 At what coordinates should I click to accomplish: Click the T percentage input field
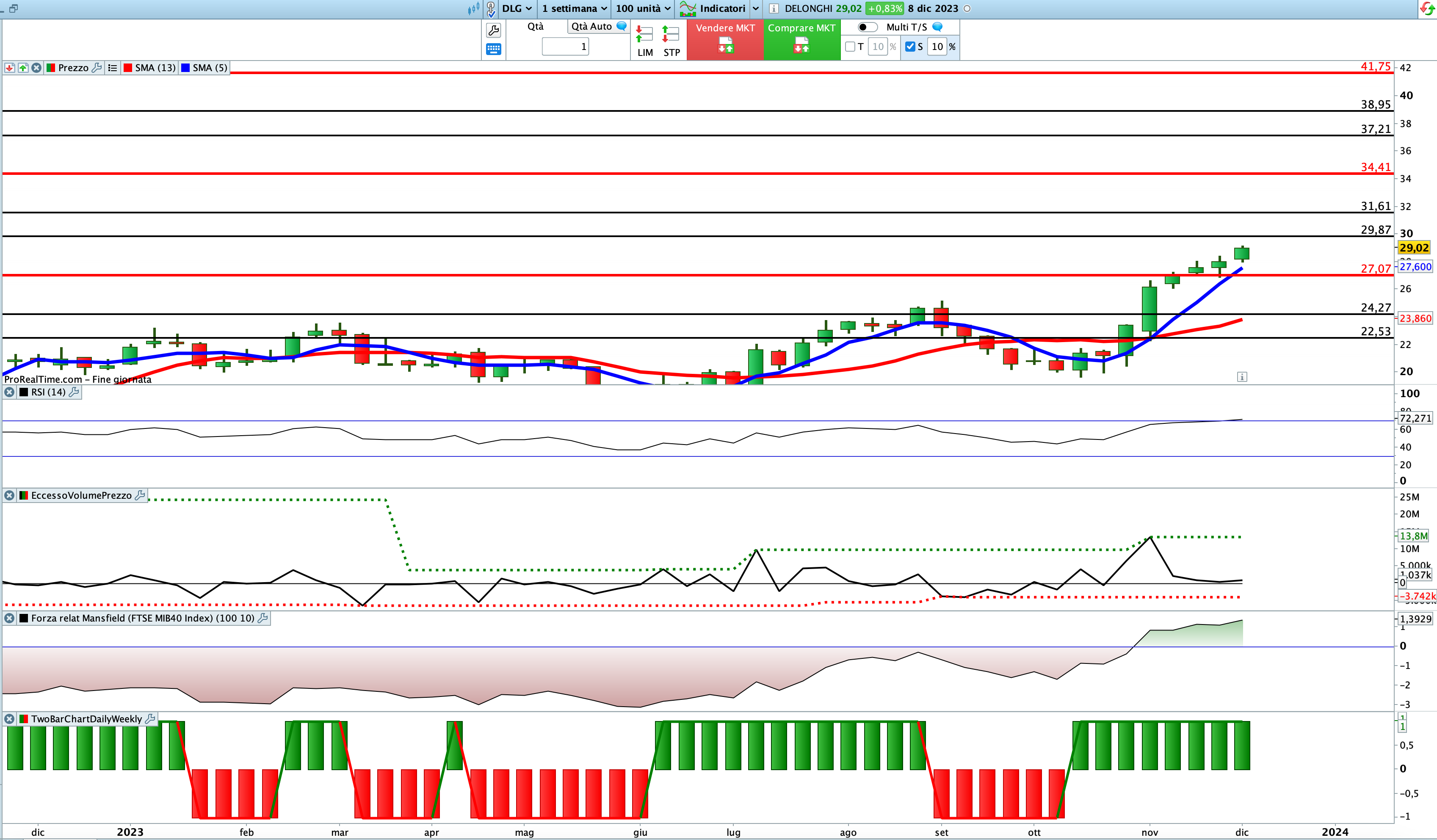tap(878, 47)
